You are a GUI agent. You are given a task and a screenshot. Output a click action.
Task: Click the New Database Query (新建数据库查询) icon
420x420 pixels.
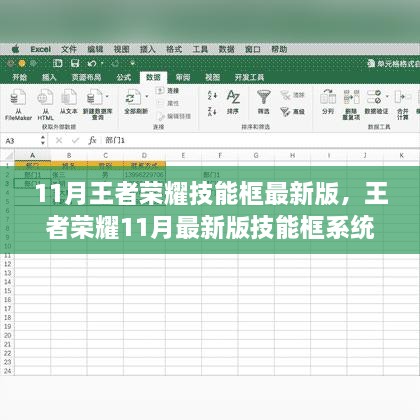pyautogui.click(x=95, y=97)
